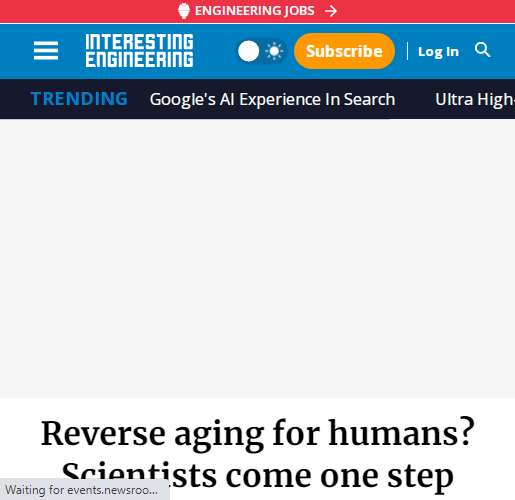Click the white knob of theme toggle
The height and width of the screenshot is (500, 515).
(x=248, y=51)
